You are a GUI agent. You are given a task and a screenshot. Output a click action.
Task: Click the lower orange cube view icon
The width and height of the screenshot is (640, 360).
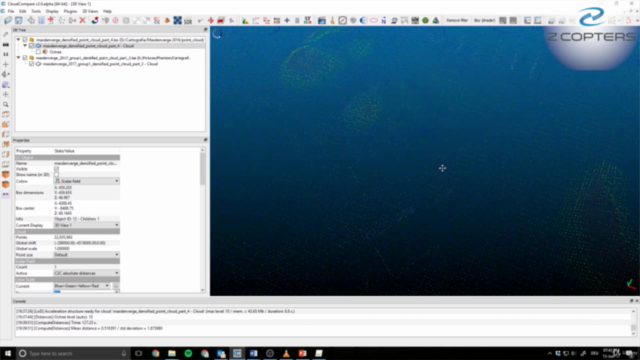click(x=6, y=184)
